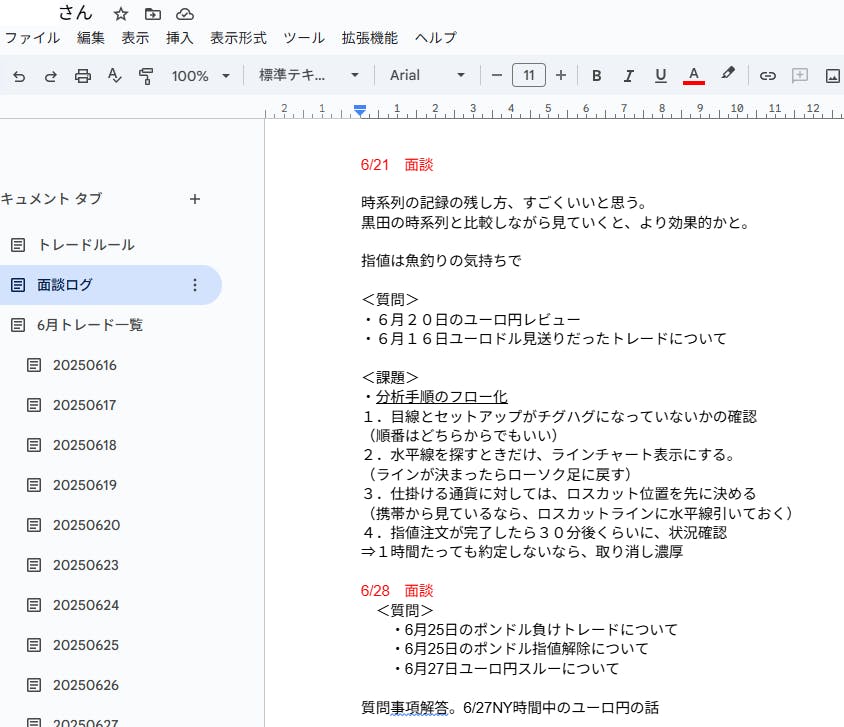Open the 挿入 menu
844x727 pixels.
179,38
